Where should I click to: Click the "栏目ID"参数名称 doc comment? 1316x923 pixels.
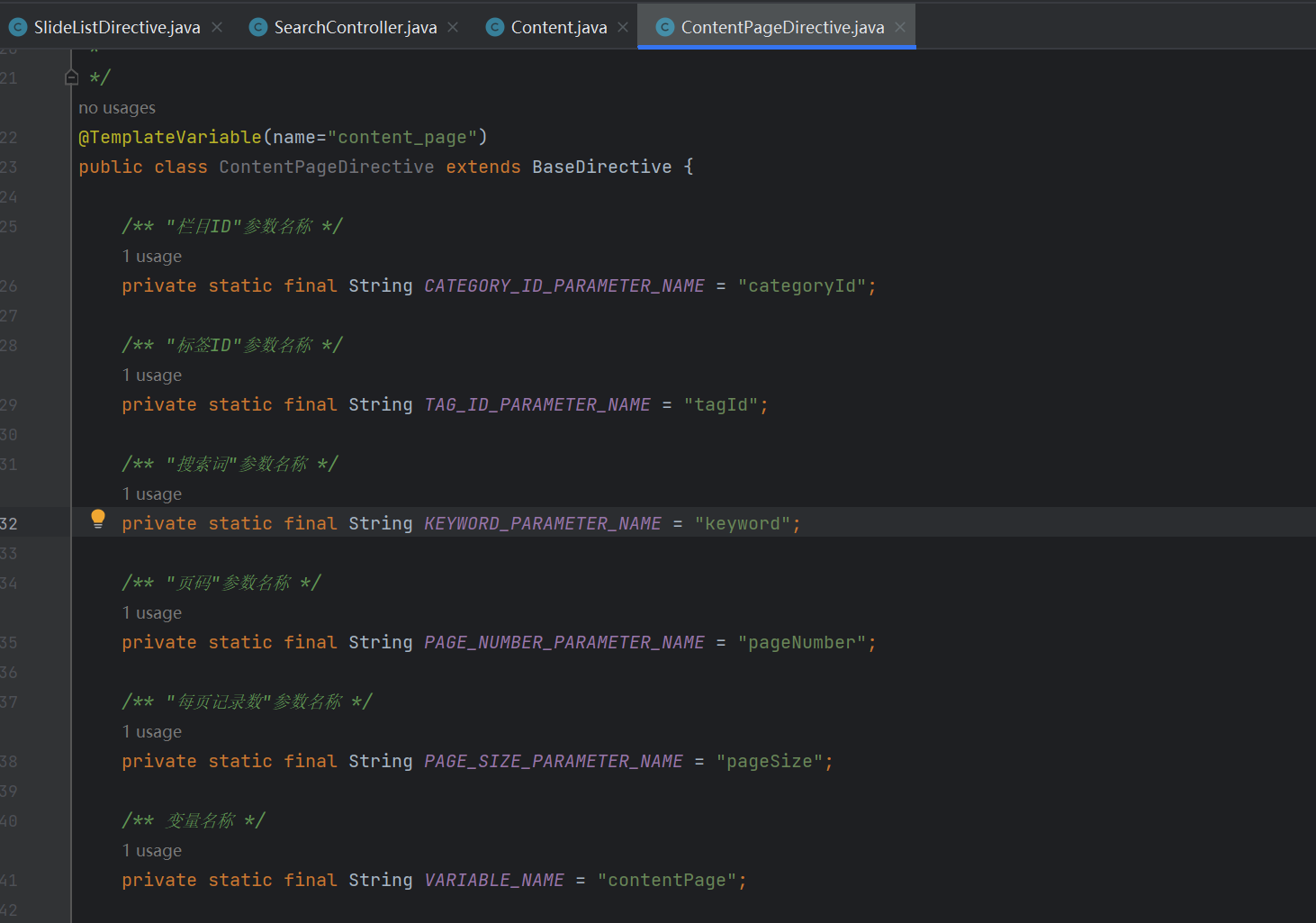point(232,226)
